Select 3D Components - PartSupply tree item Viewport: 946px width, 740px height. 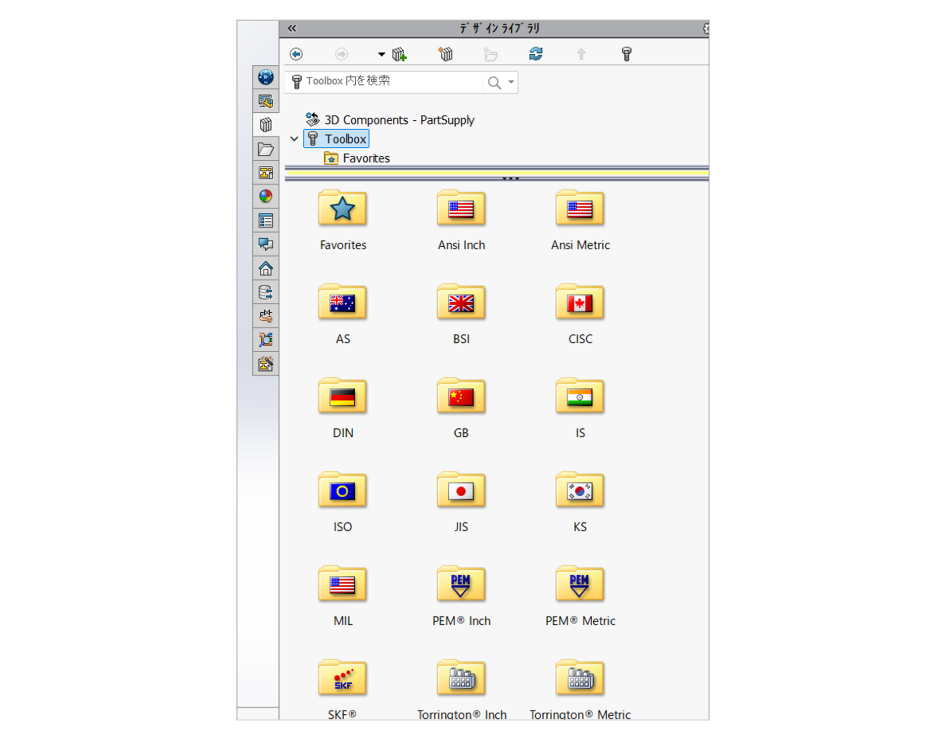point(399,120)
